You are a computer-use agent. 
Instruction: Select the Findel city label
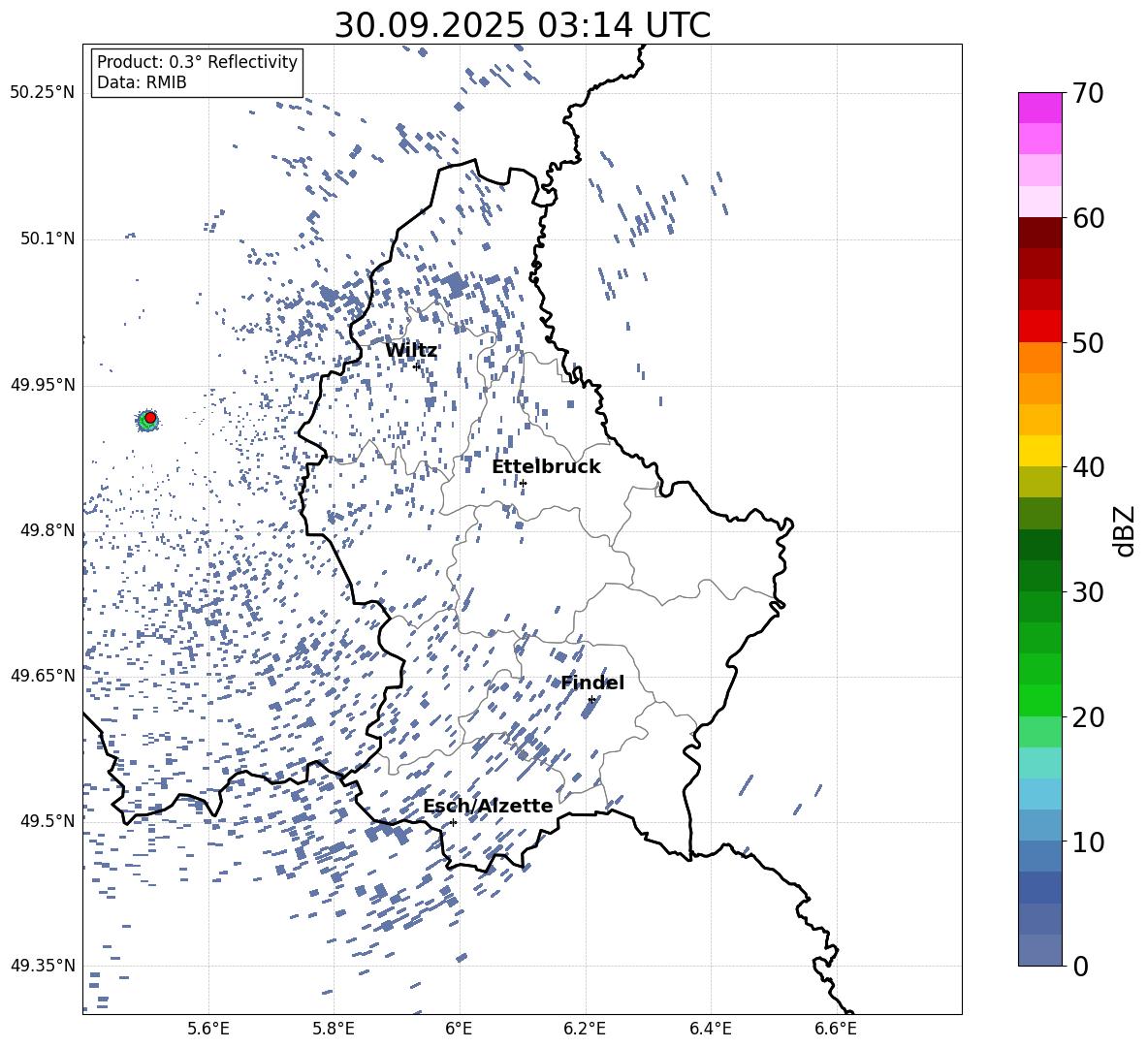(x=592, y=683)
